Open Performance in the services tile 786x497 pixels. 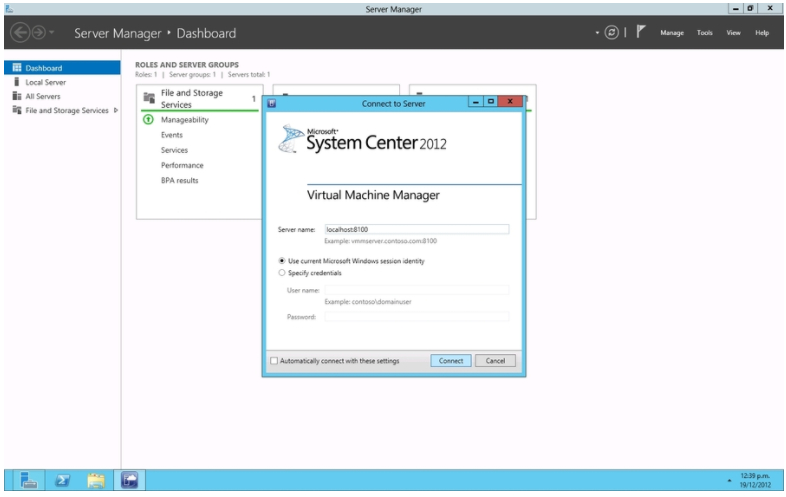(x=182, y=165)
